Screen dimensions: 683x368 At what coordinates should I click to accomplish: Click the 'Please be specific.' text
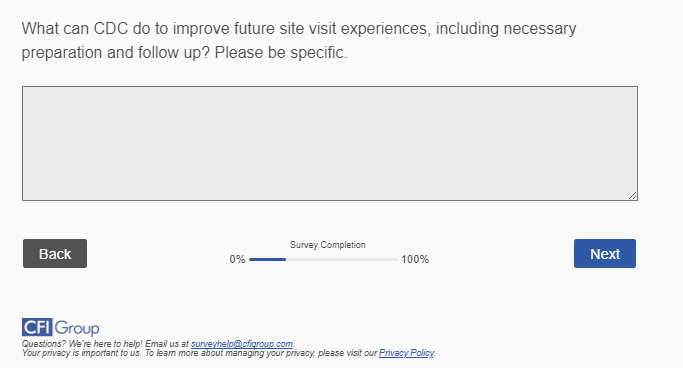coord(281,53)
